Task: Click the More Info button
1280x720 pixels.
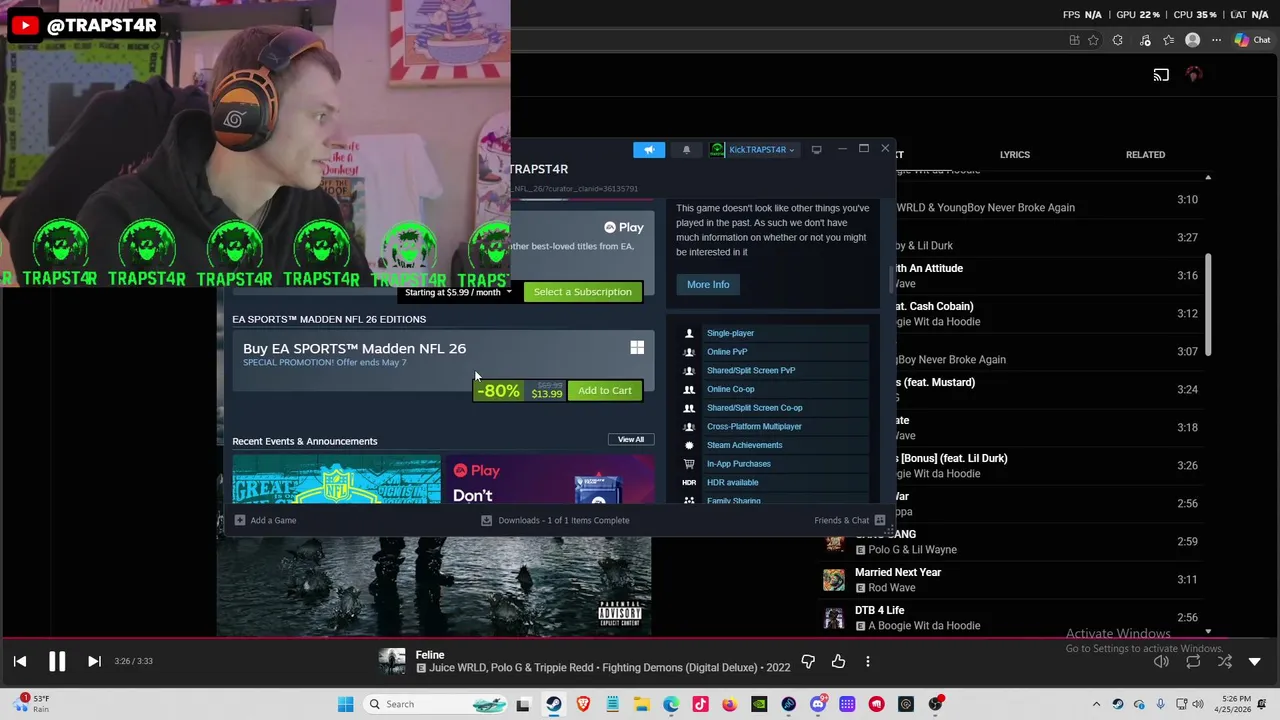Action: 708,285
